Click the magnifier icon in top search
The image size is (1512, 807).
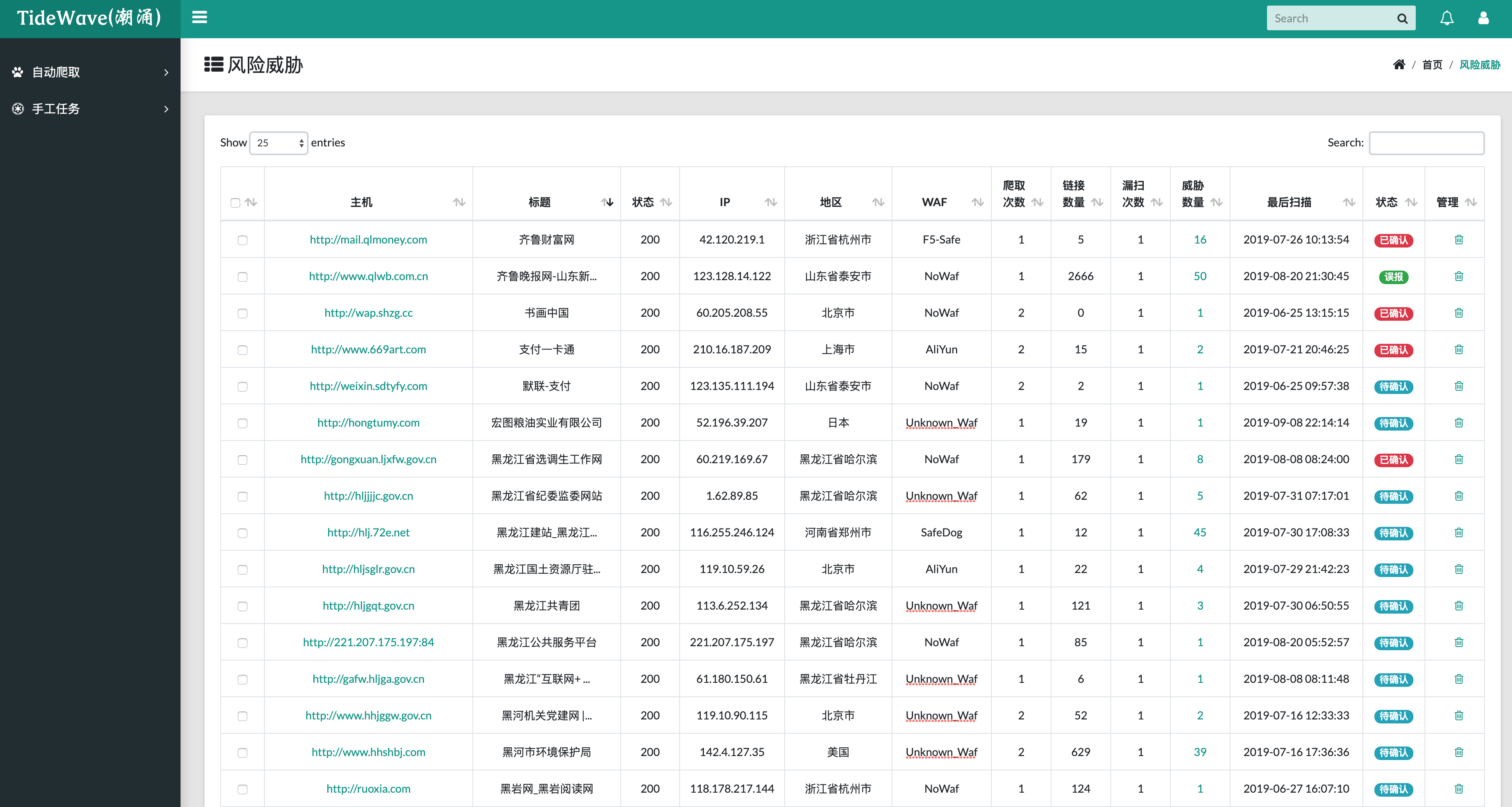[1402, 19]
